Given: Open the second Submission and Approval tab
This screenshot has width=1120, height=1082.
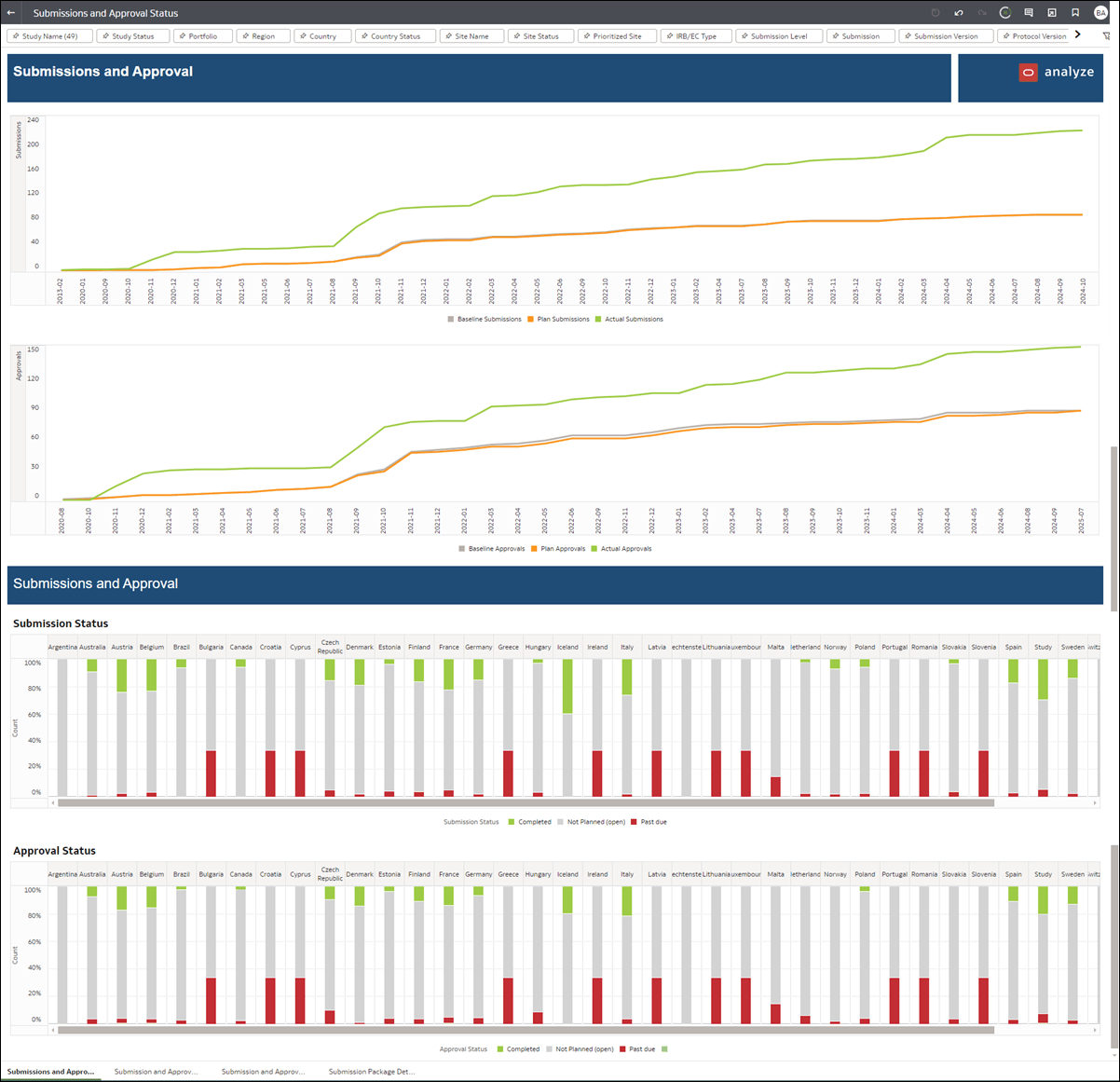Looking at the screenshot, I should 155,1071.
